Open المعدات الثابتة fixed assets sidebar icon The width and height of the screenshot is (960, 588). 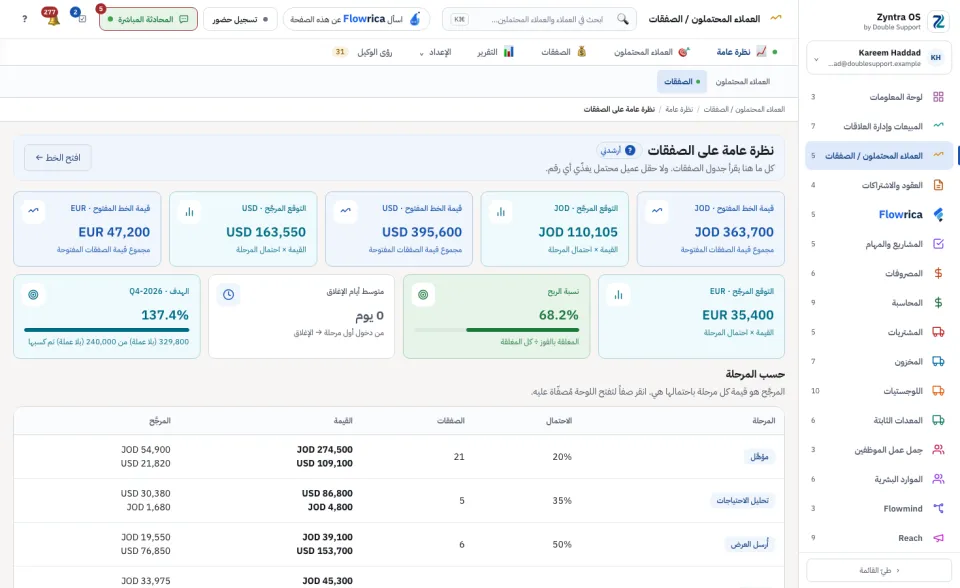tap(938, 420)
